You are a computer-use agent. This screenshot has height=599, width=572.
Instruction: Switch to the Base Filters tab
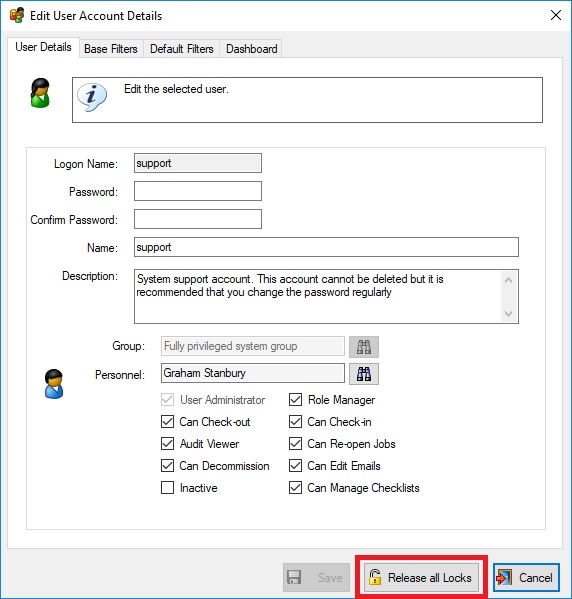pos(111,49)
